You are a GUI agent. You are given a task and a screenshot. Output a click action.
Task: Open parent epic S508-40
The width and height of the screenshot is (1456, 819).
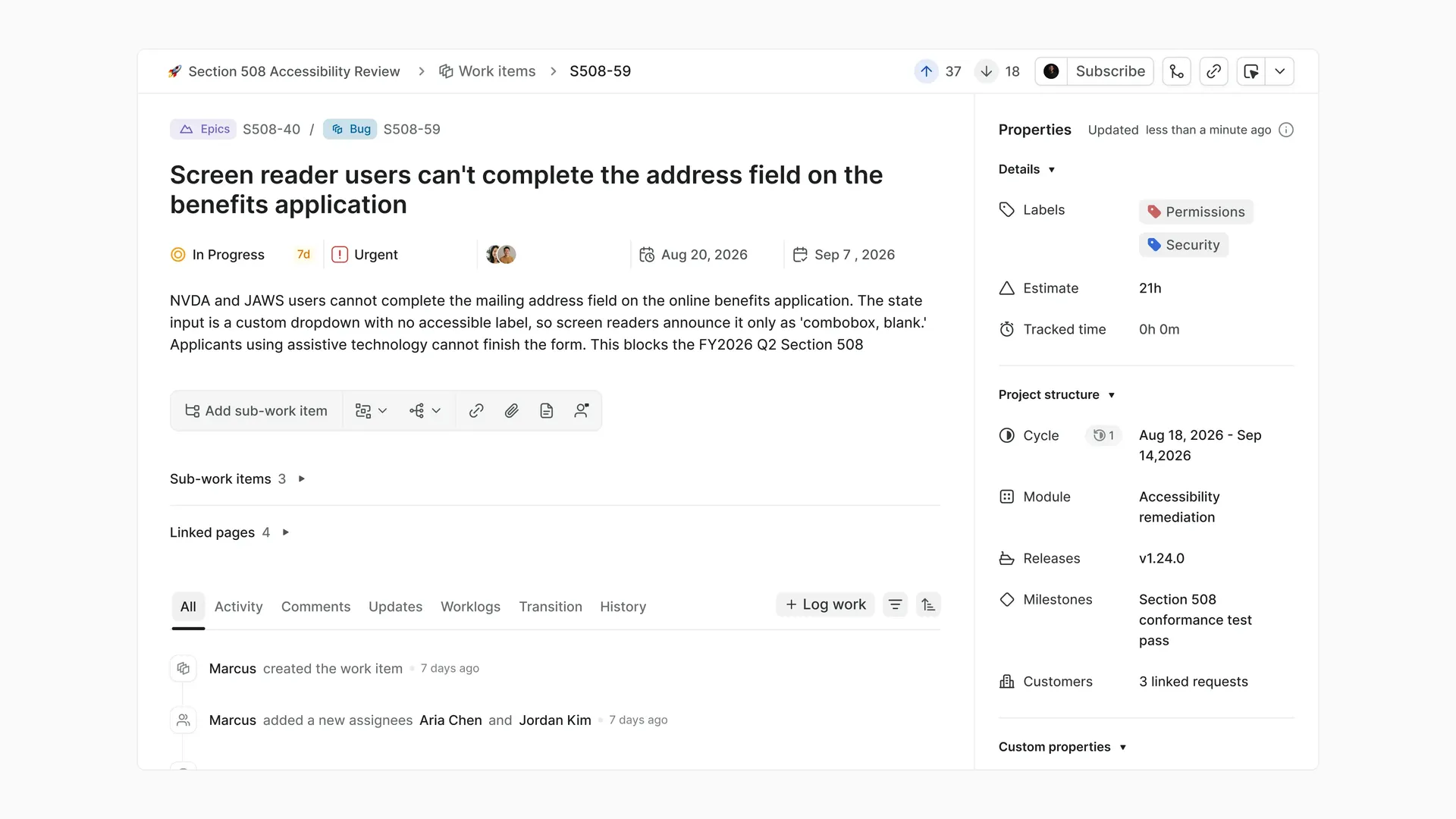[271, 129]
